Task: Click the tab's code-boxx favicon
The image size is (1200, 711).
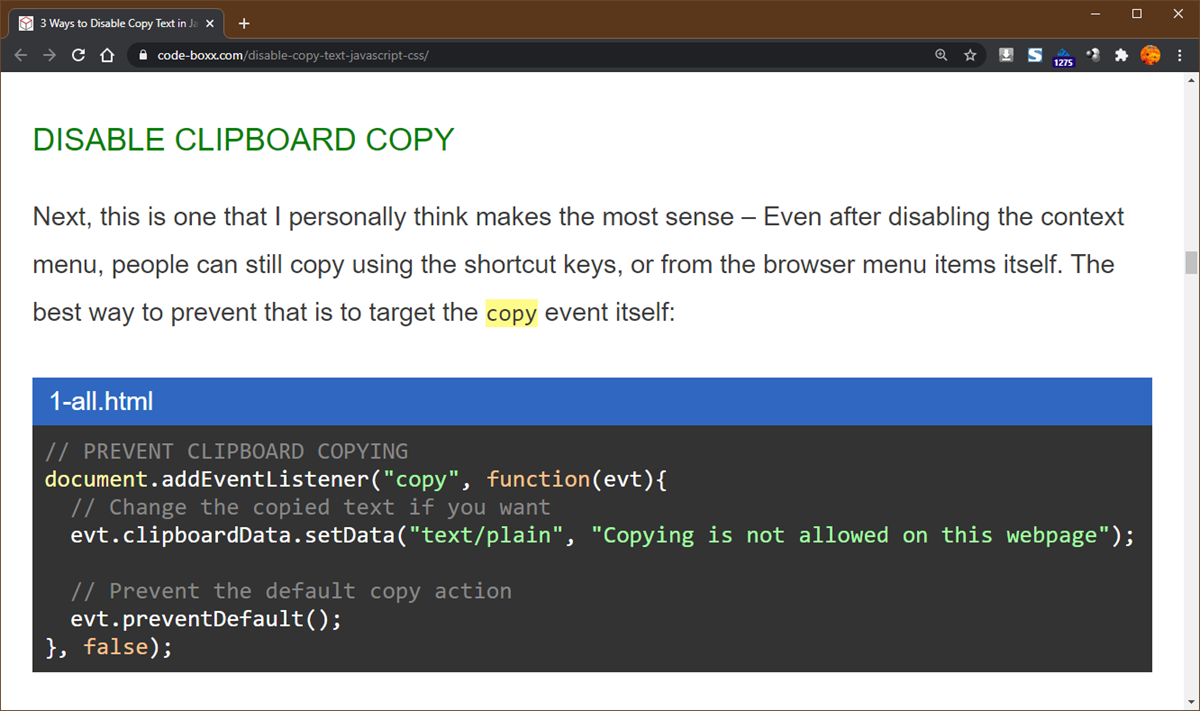Action: pos(26,23)
